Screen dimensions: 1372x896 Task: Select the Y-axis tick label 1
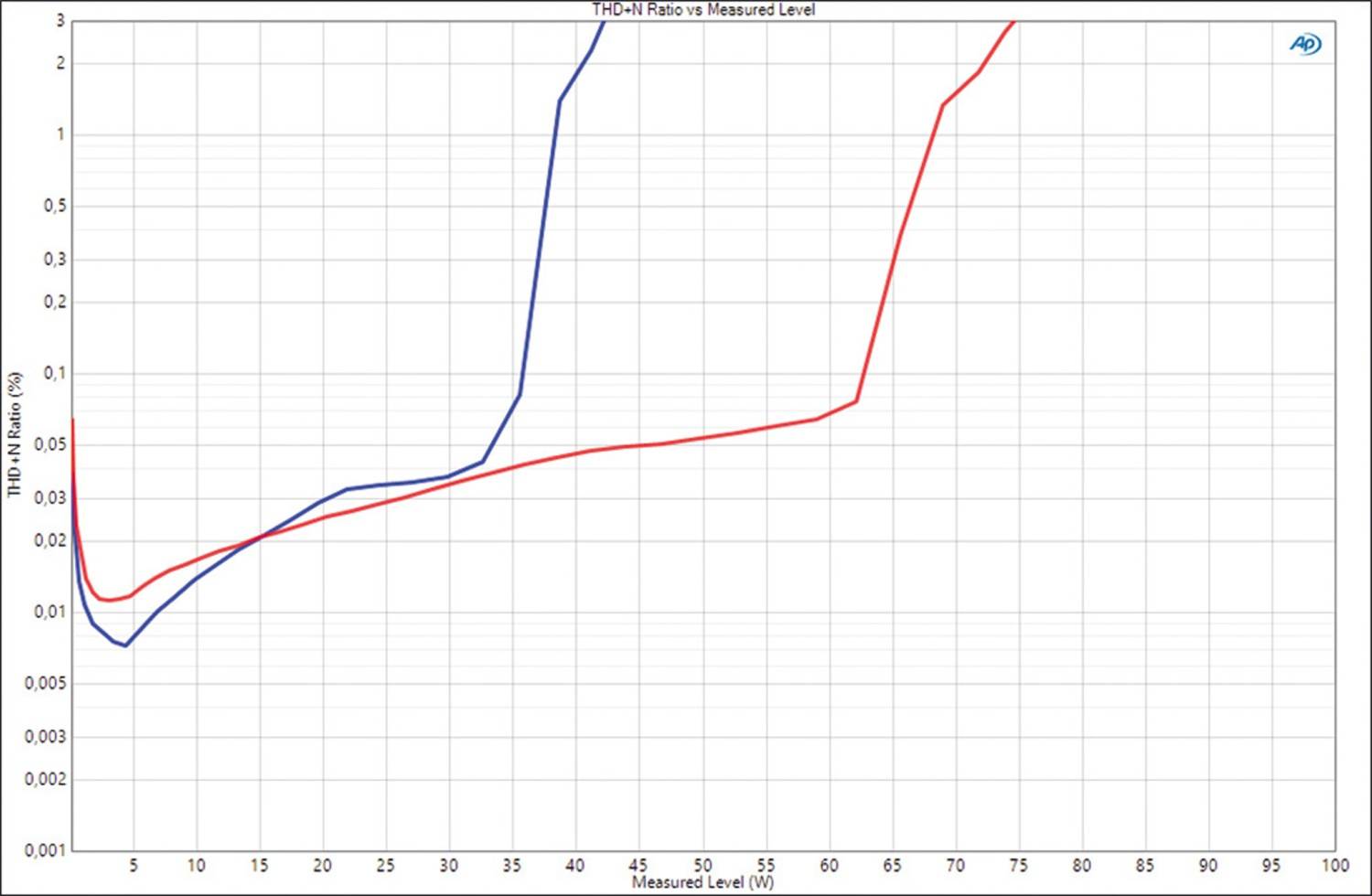(x=61, y=134)
